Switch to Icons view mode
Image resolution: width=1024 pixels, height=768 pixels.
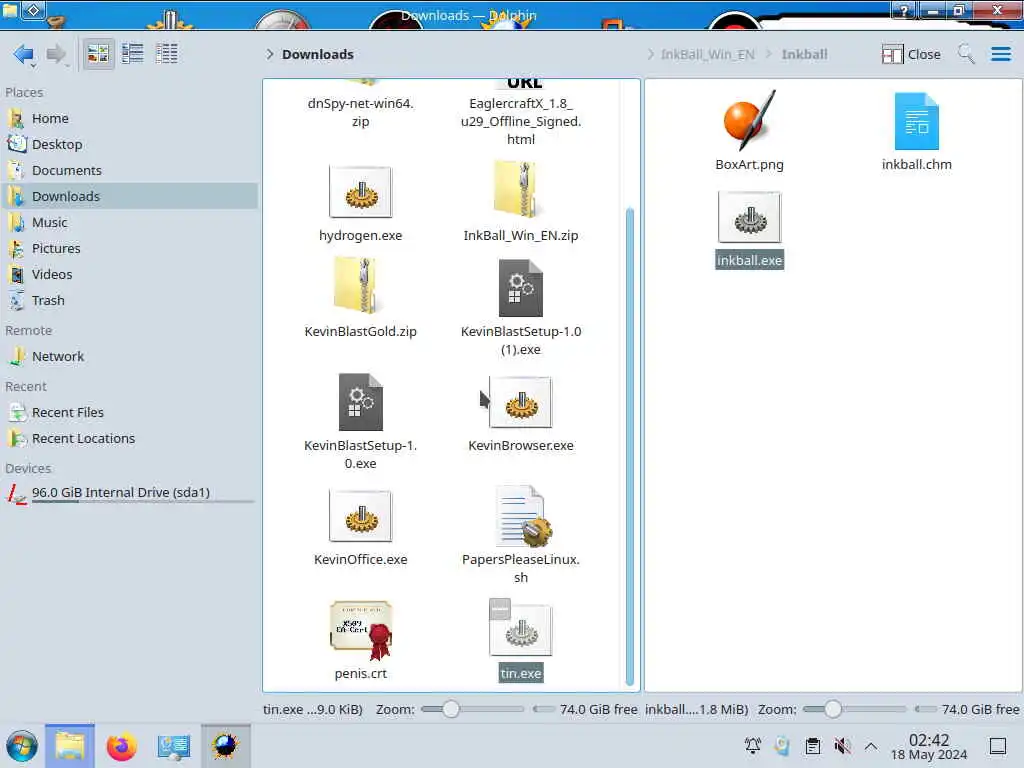98,54
